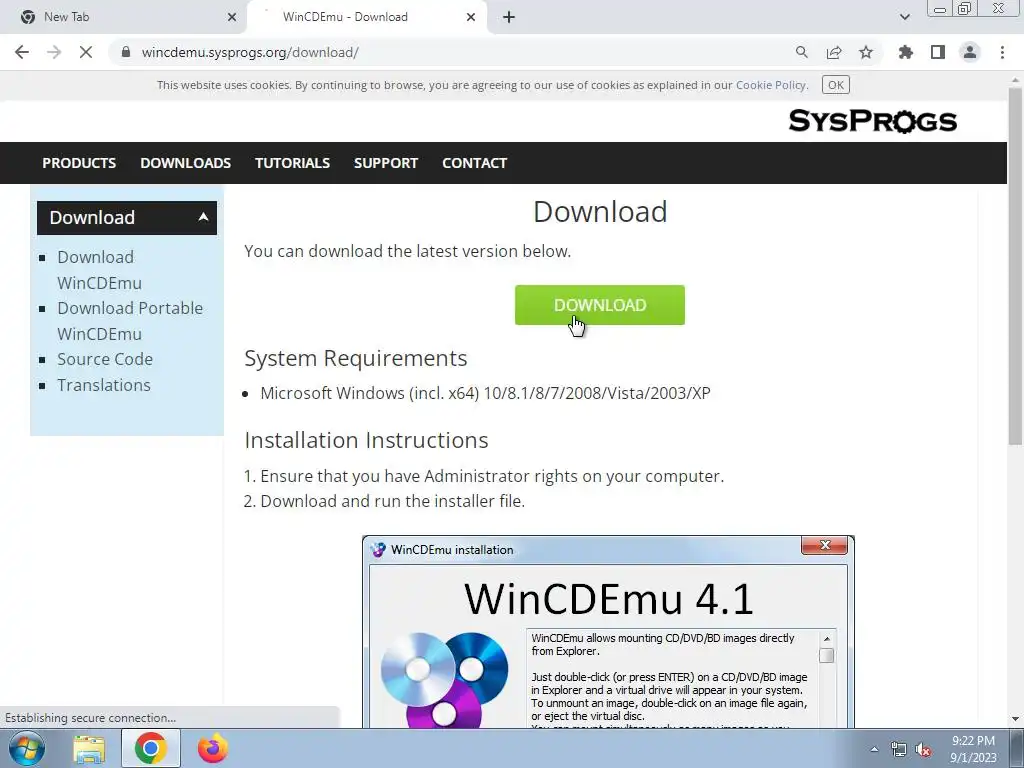Viewport: 1024px width, 768px height.
Task: Open the Windows Start menu
Action: coord(27,748)
